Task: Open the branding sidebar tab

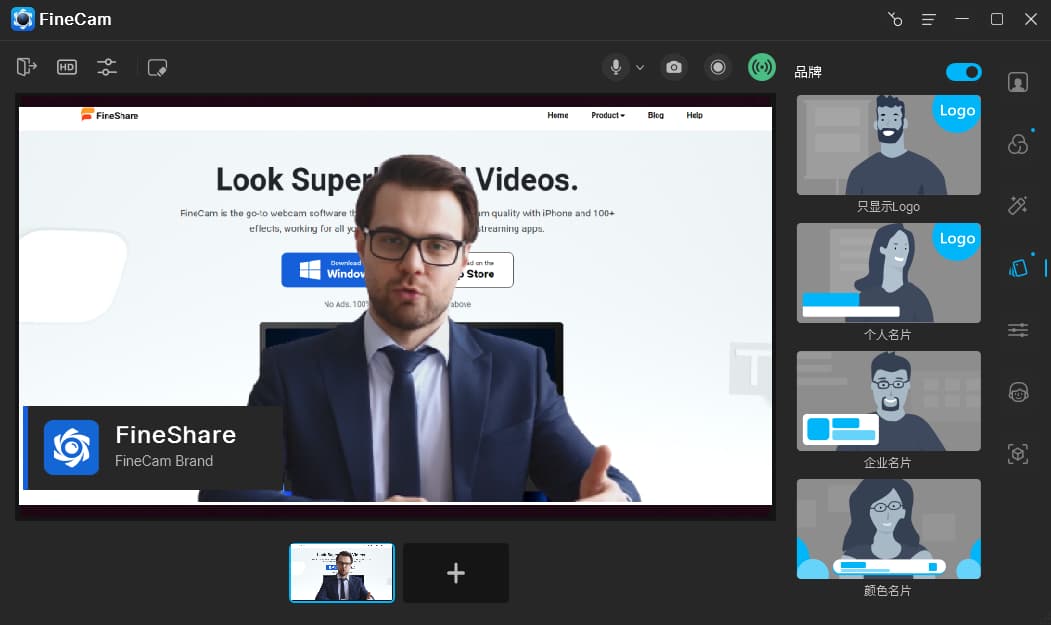Action: [x=1018, y=268]
